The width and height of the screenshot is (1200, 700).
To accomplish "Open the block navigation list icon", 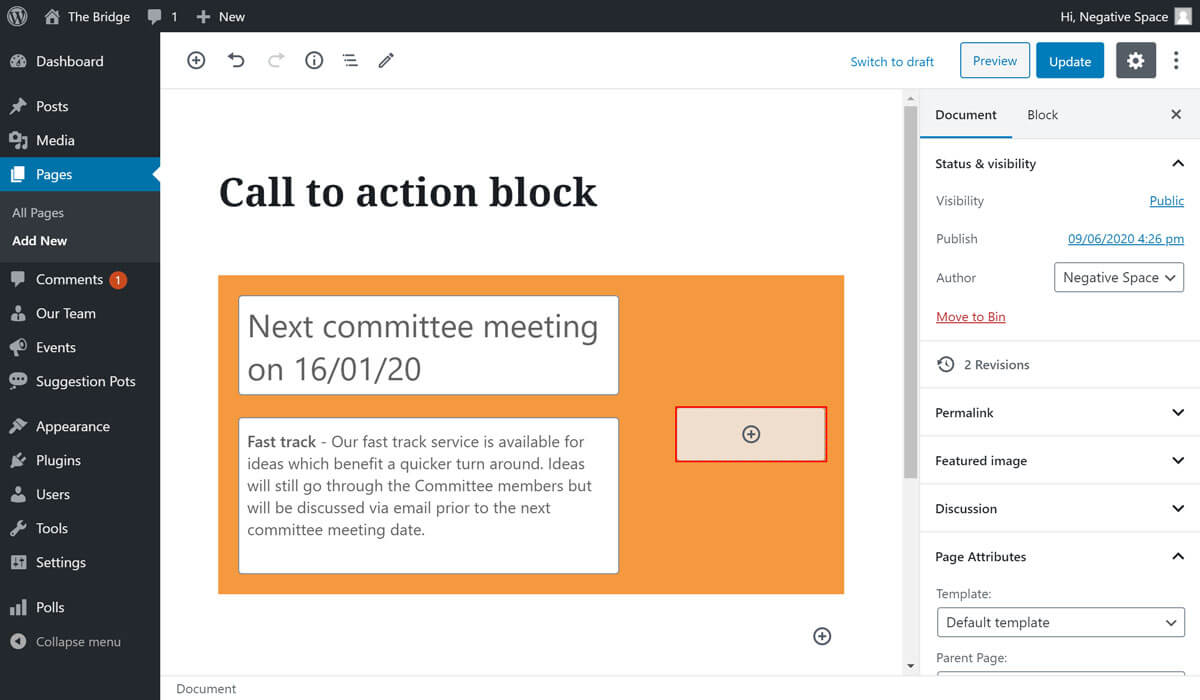I will coord(350,61).
